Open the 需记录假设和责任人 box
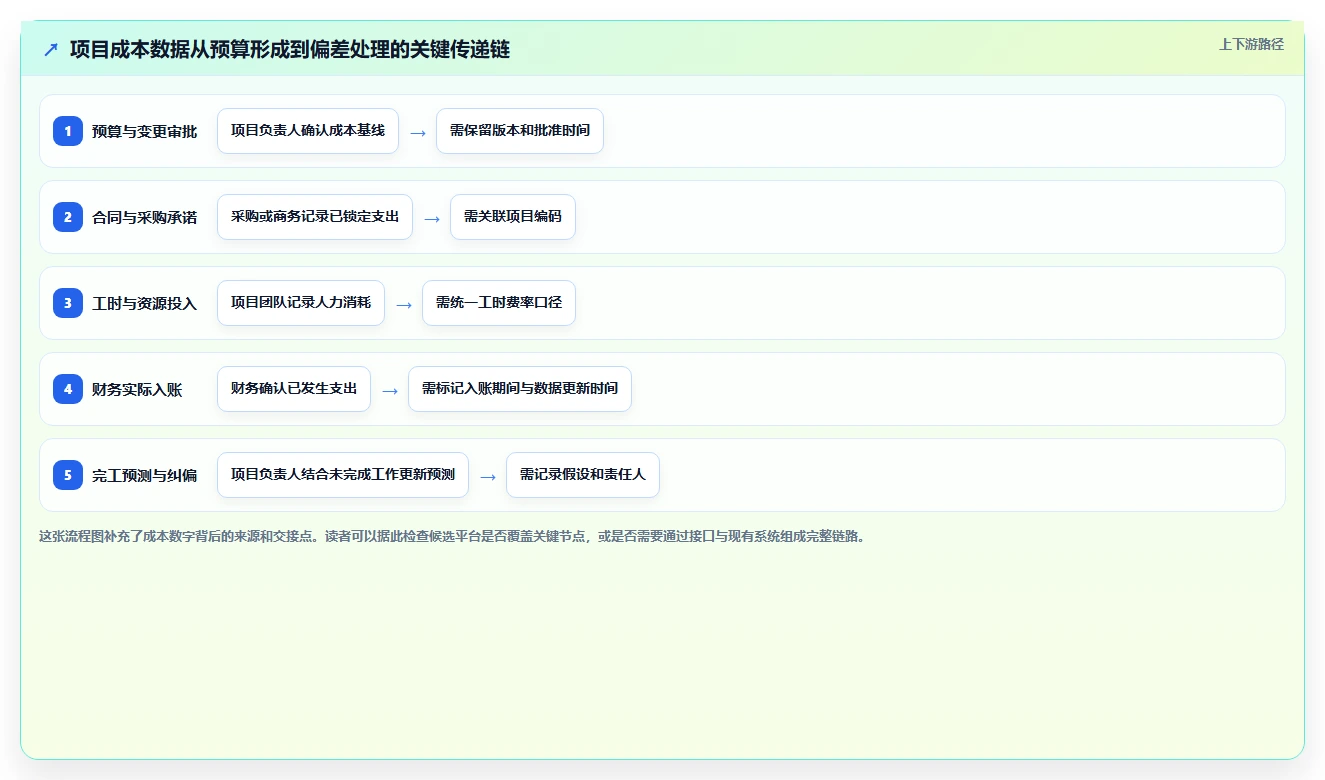Viewport: 1325px width, 780px height. click(583, 475)
